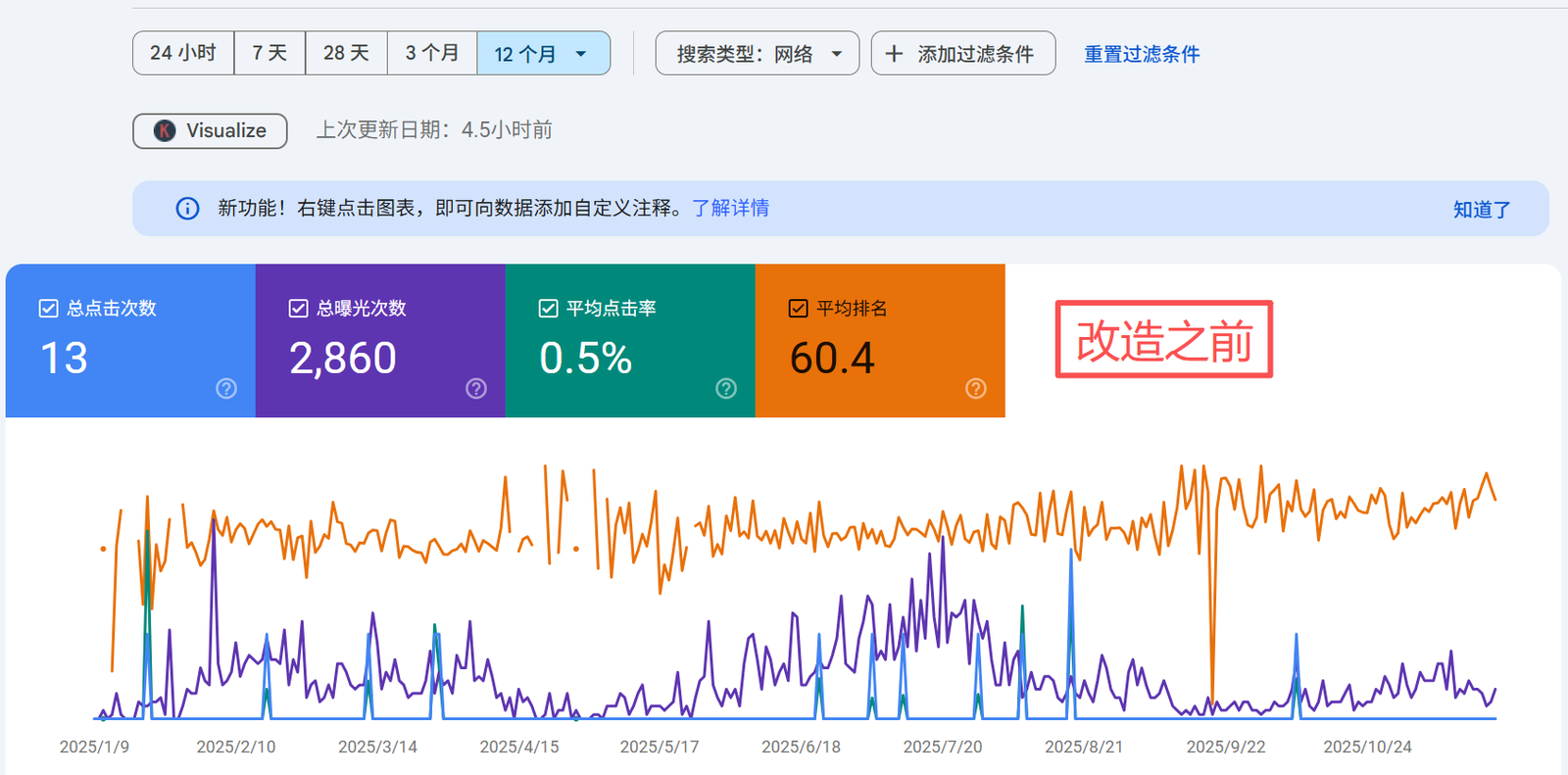1568x775 pixels.
Task: Choose the 28 天 time range
Action: pyautogui.click(x=346, y=53)
